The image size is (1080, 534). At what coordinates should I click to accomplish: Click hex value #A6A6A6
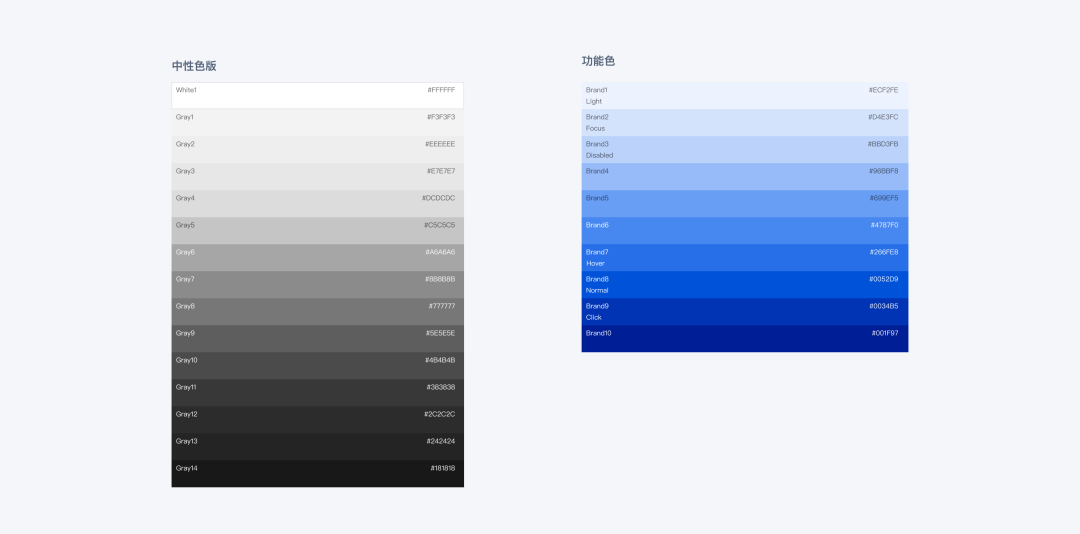[440, 252]
